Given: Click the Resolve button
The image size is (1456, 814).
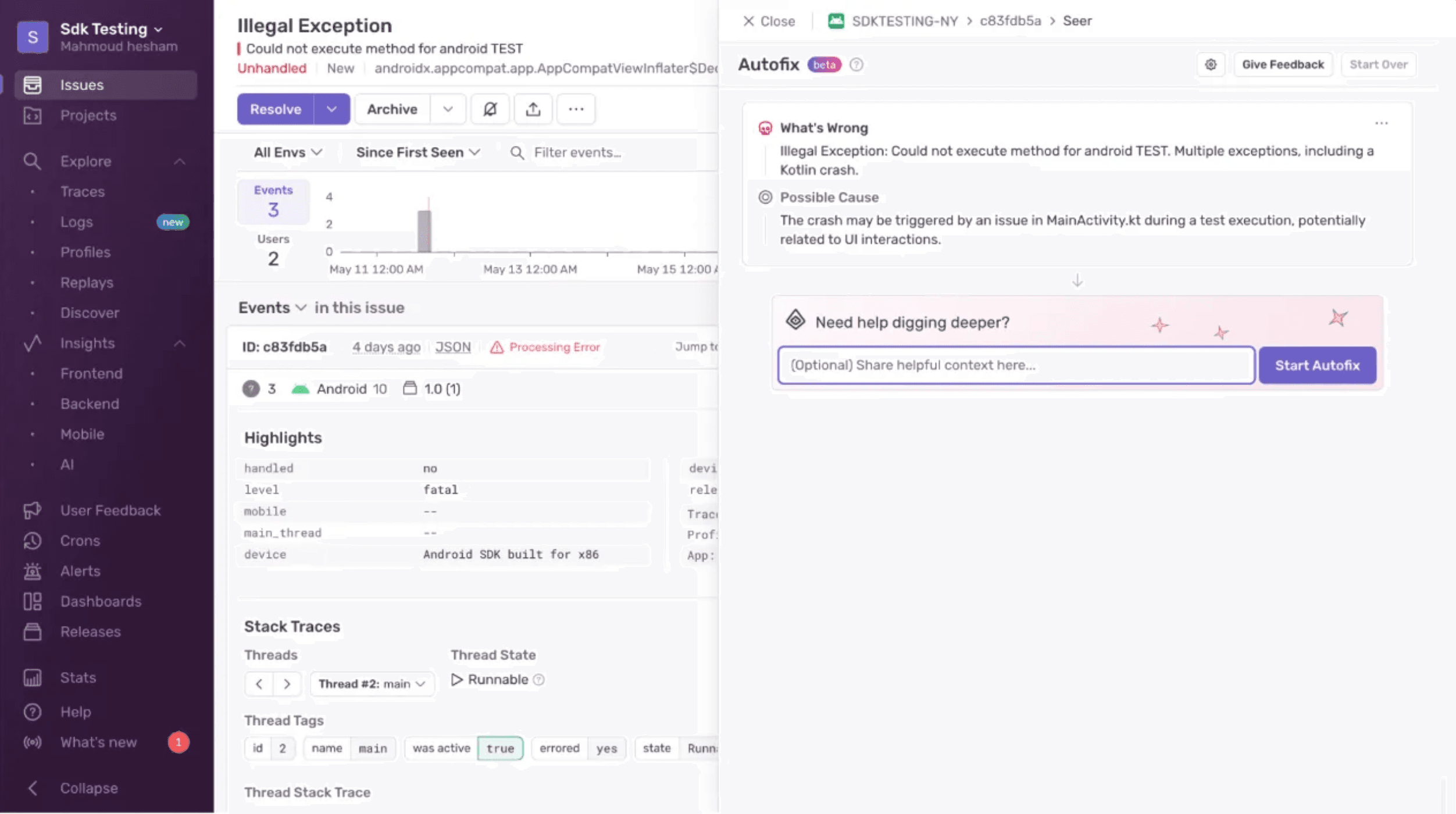Looking at the screenshot, I should (275, 109).
